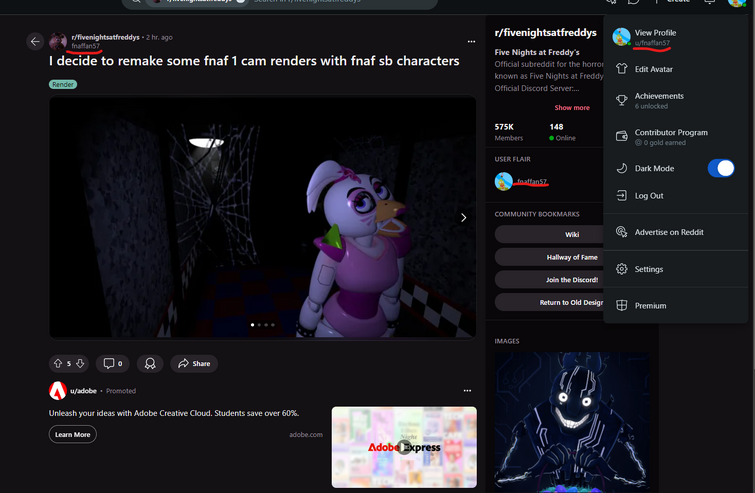Select Advertise on Reddit menu item
Viewport: 755px width, 493px height.
click(x=675, y=232)
